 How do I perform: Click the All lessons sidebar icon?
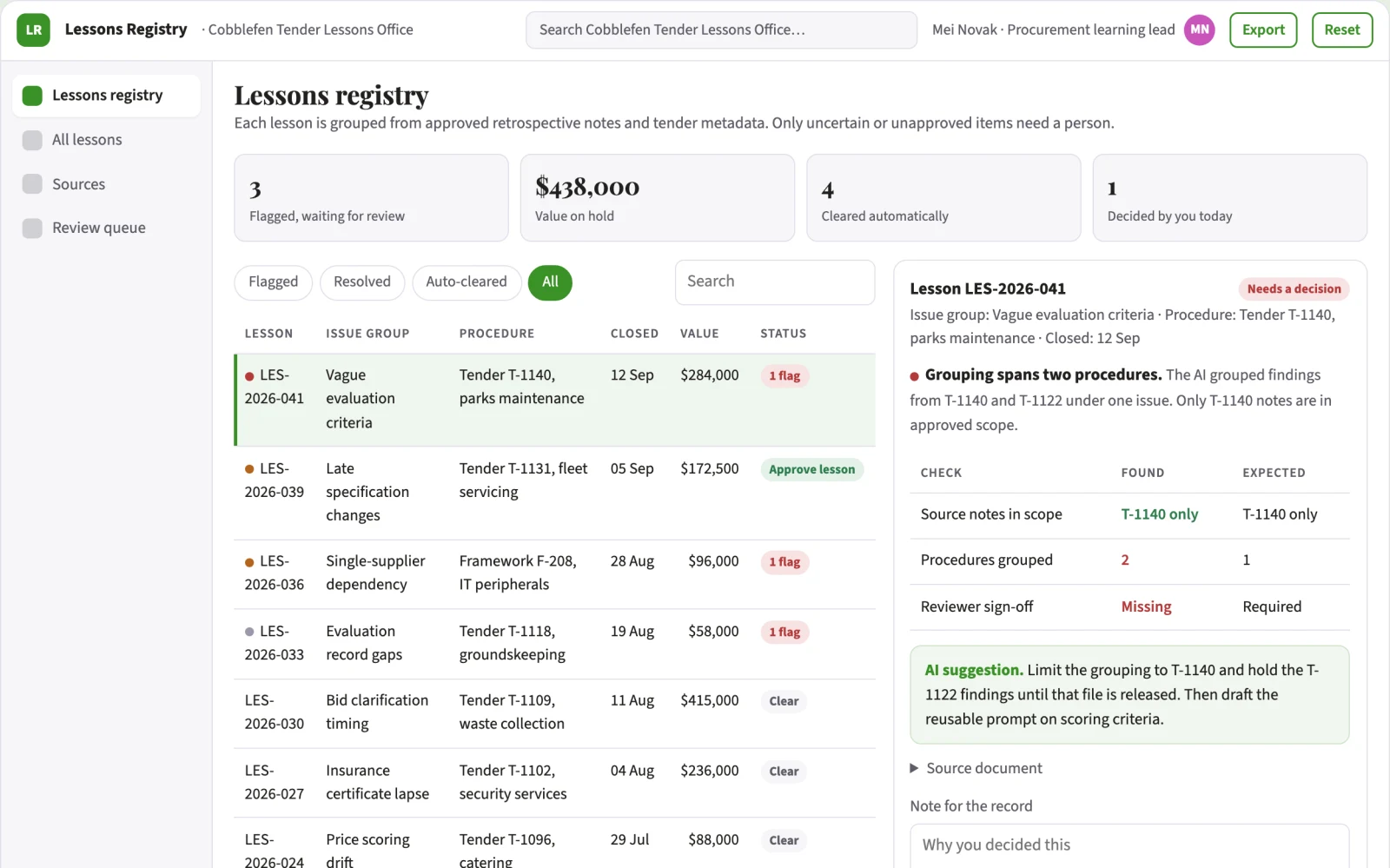point(32,140)
